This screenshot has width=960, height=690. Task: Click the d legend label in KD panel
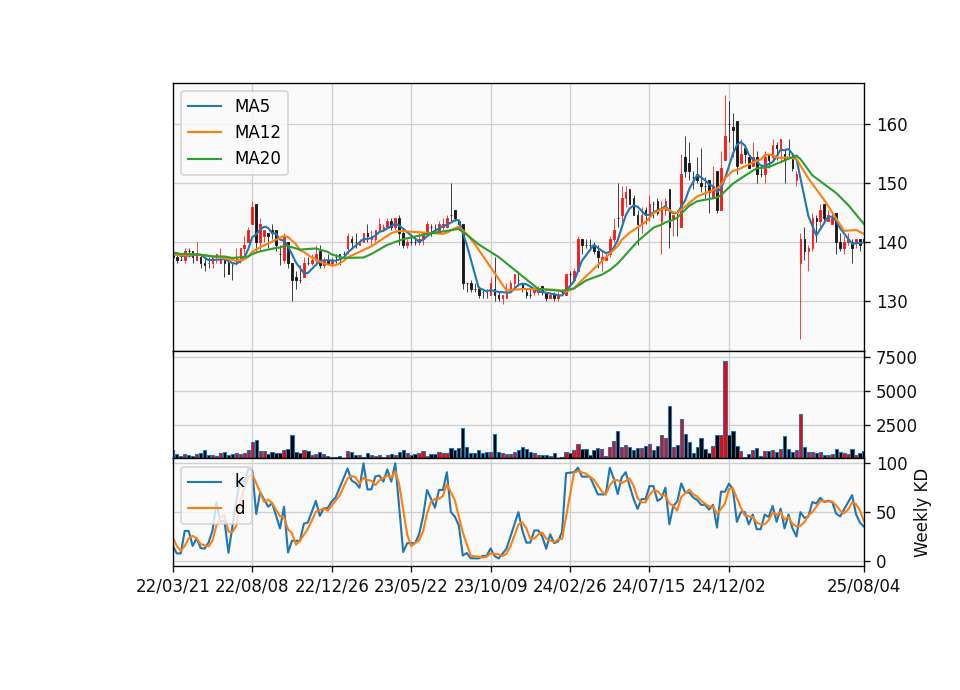pos(240,508)
